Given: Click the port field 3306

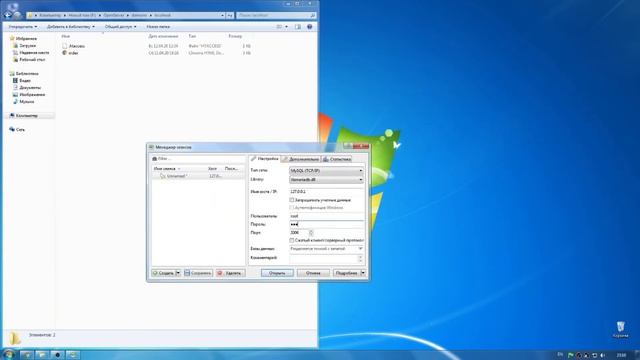Looking at the screenshot, I should [299, 233].
